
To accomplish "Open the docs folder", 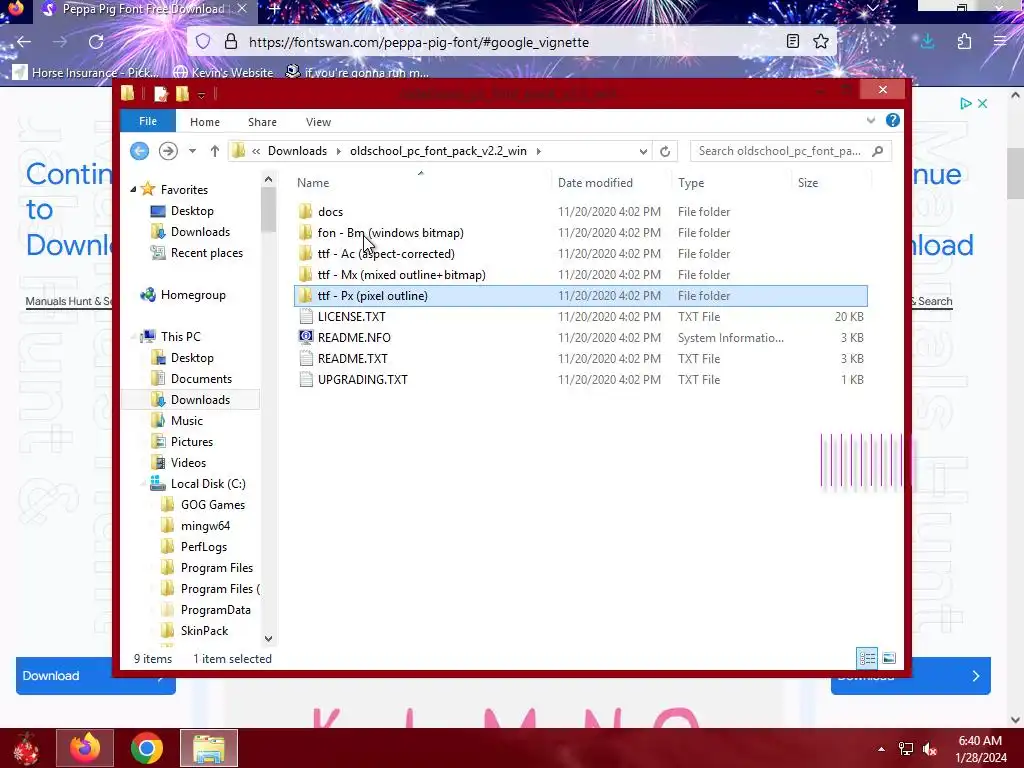I will (x=330, y=212).
